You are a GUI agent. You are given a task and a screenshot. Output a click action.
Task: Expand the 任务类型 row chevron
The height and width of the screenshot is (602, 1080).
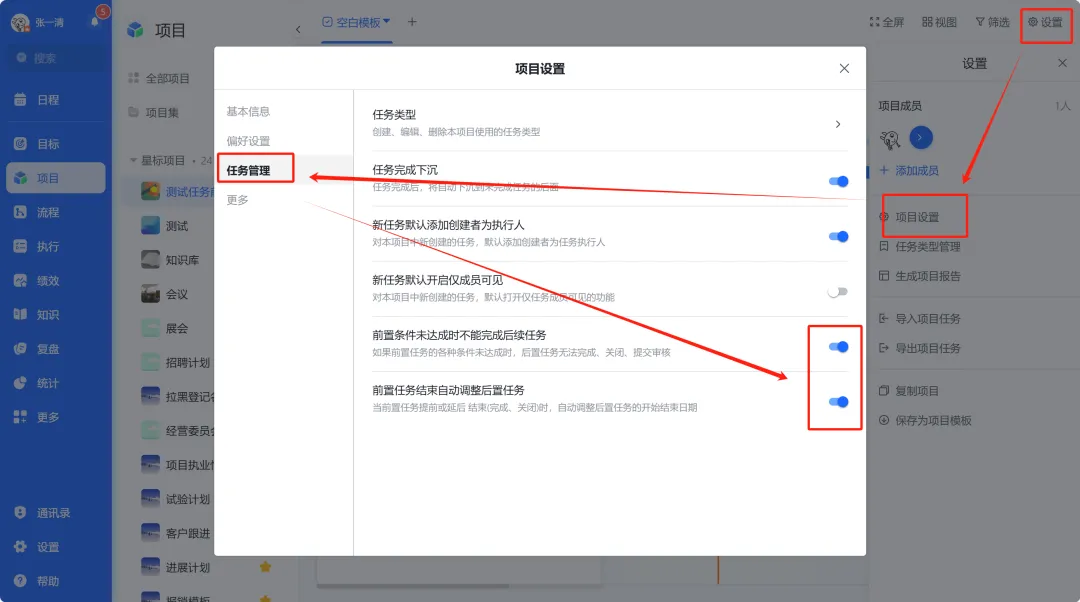(x=838, y=124)
